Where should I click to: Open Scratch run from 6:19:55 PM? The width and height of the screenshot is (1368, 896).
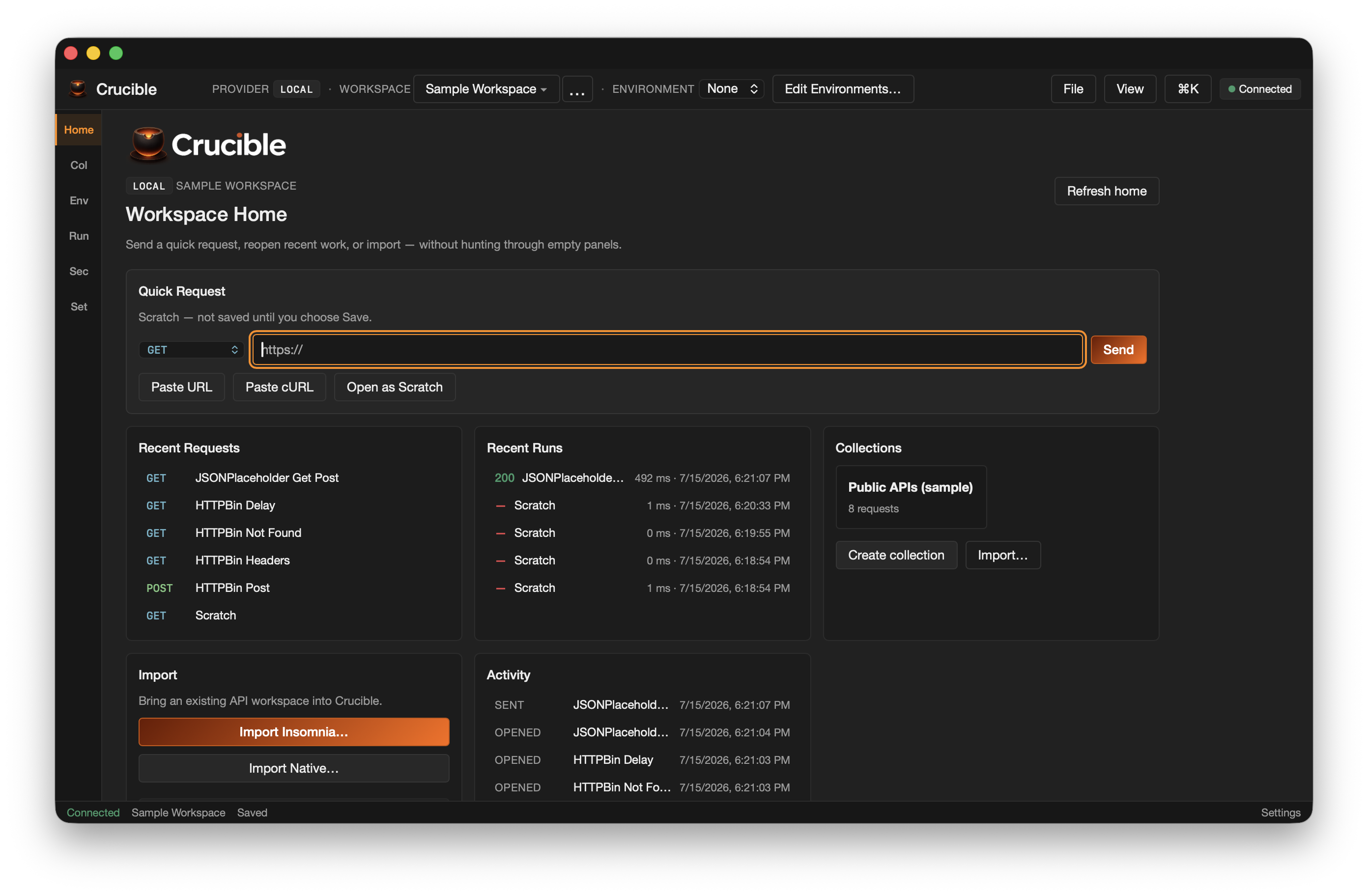(x=642, y=533)
